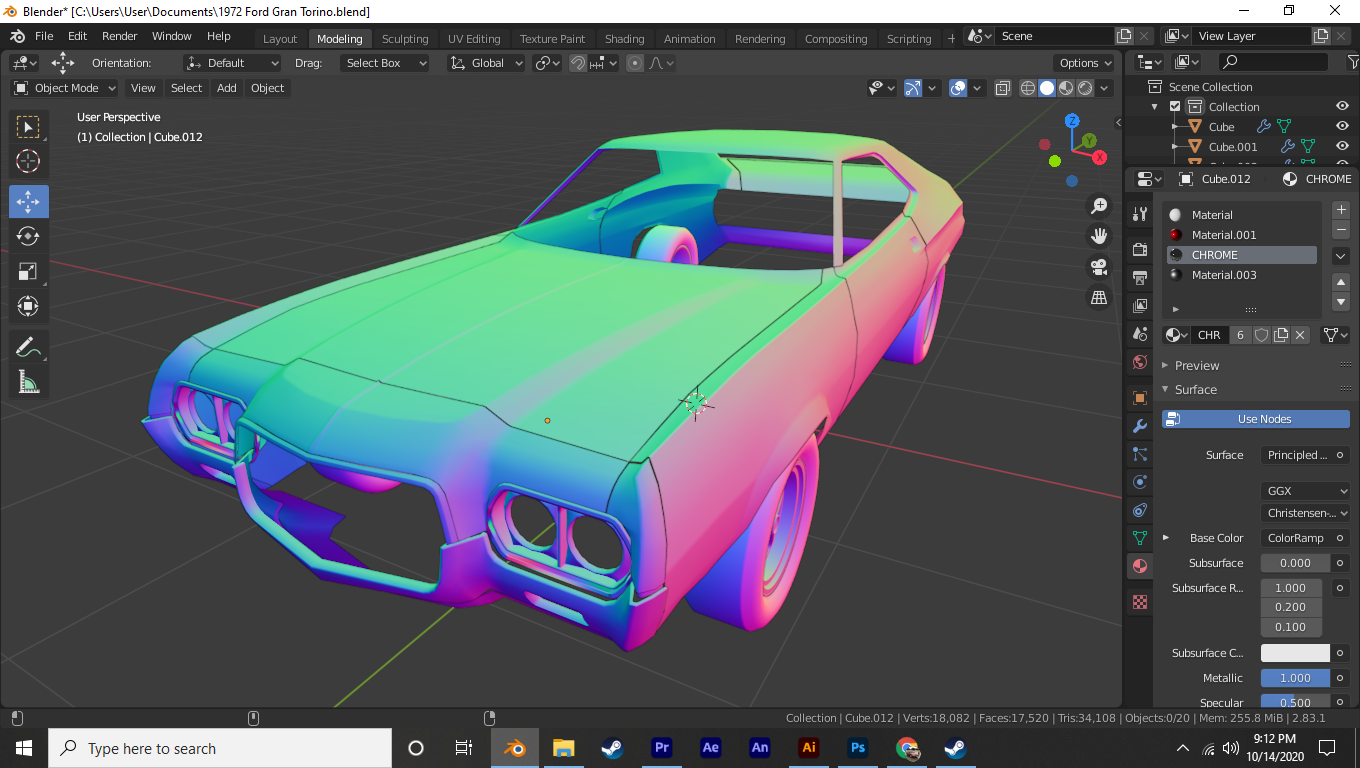Toggle Show Overlays button

coord(958,88)
